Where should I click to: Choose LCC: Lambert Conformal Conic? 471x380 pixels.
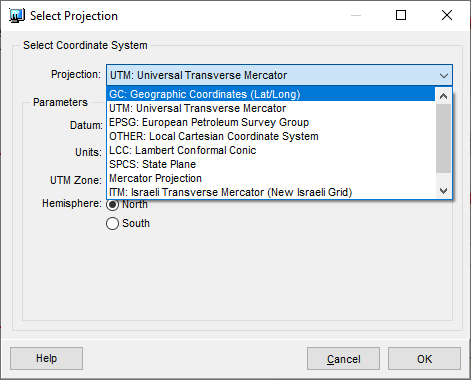tap(271, 150)
